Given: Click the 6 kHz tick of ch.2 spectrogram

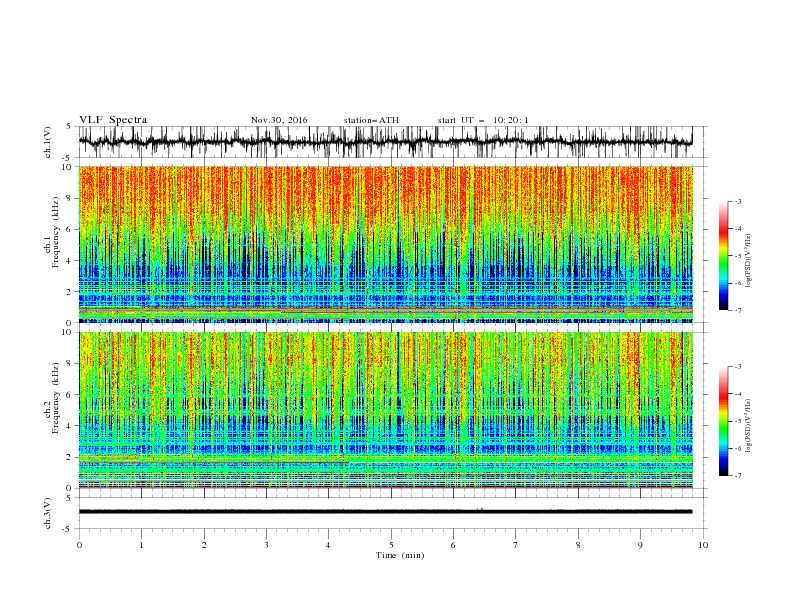Looking at the screenshot, I should 70,395.
